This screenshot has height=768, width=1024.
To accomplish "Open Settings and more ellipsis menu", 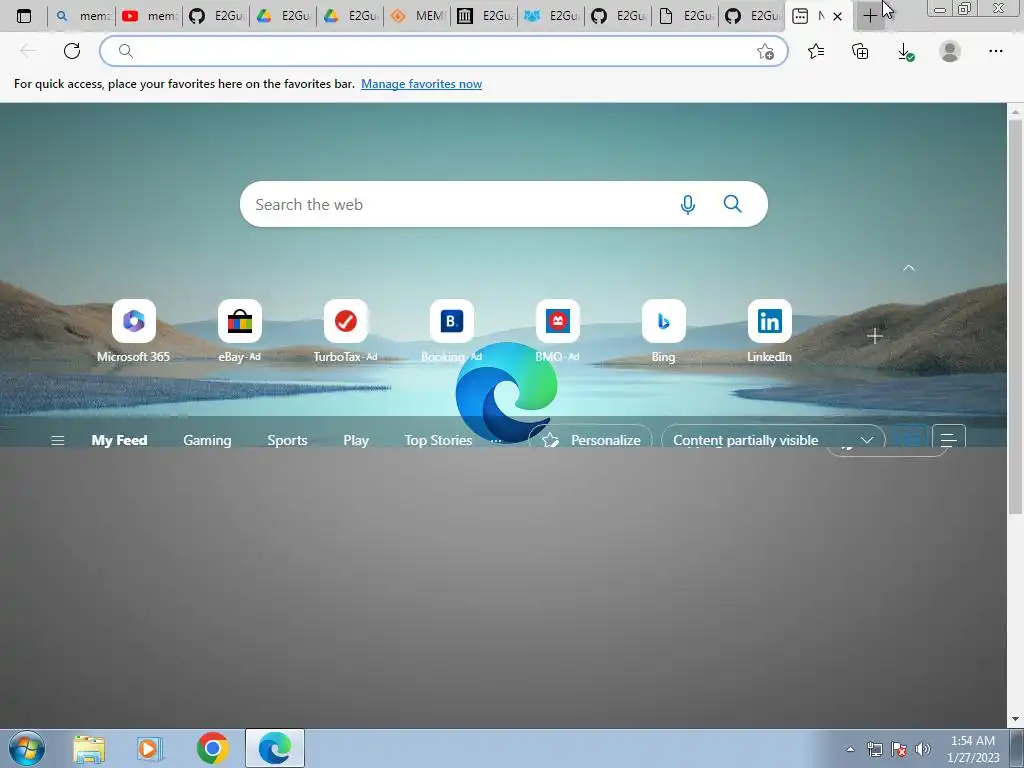I will click(x=995, y=51).
